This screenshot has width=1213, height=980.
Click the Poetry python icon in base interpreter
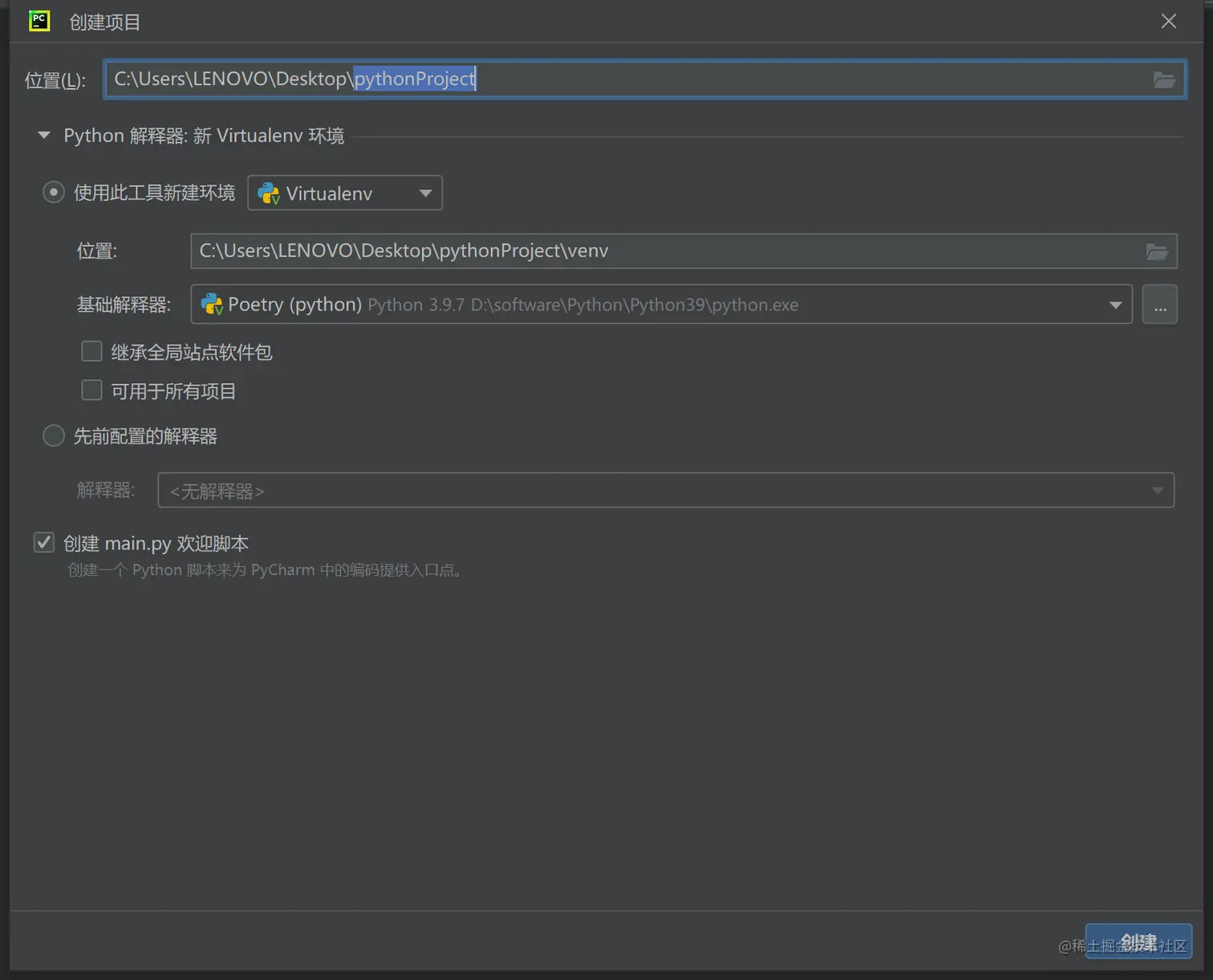tap(212, 304)
